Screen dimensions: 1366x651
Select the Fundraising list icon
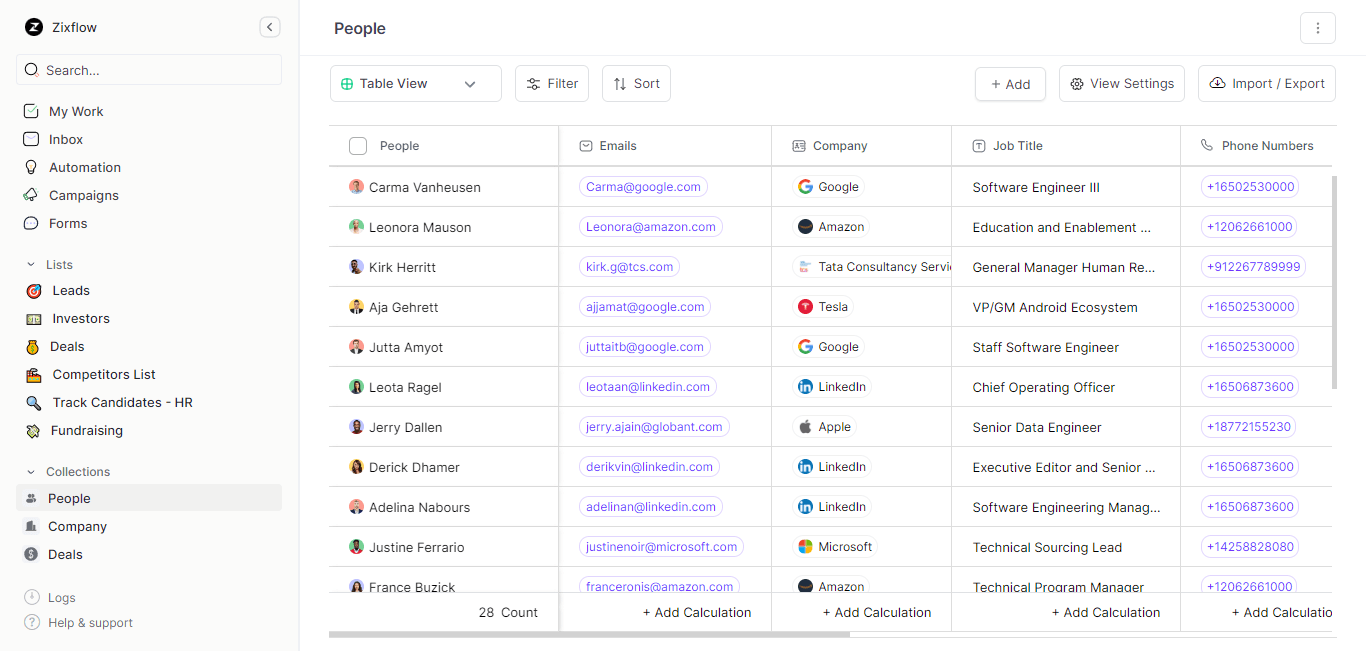click(x=32, y=430)
